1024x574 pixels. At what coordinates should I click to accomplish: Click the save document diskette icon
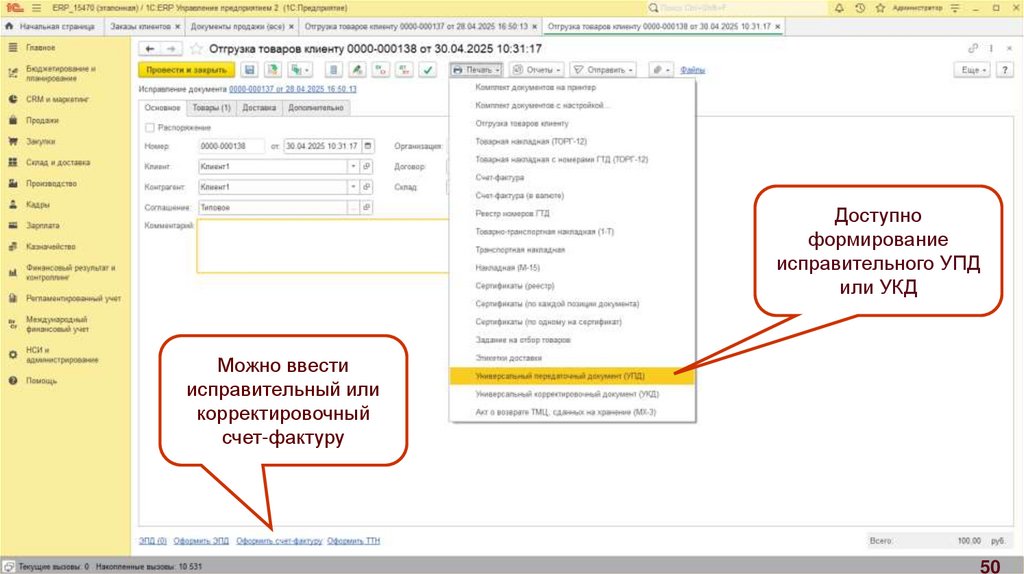coord(249,70)
